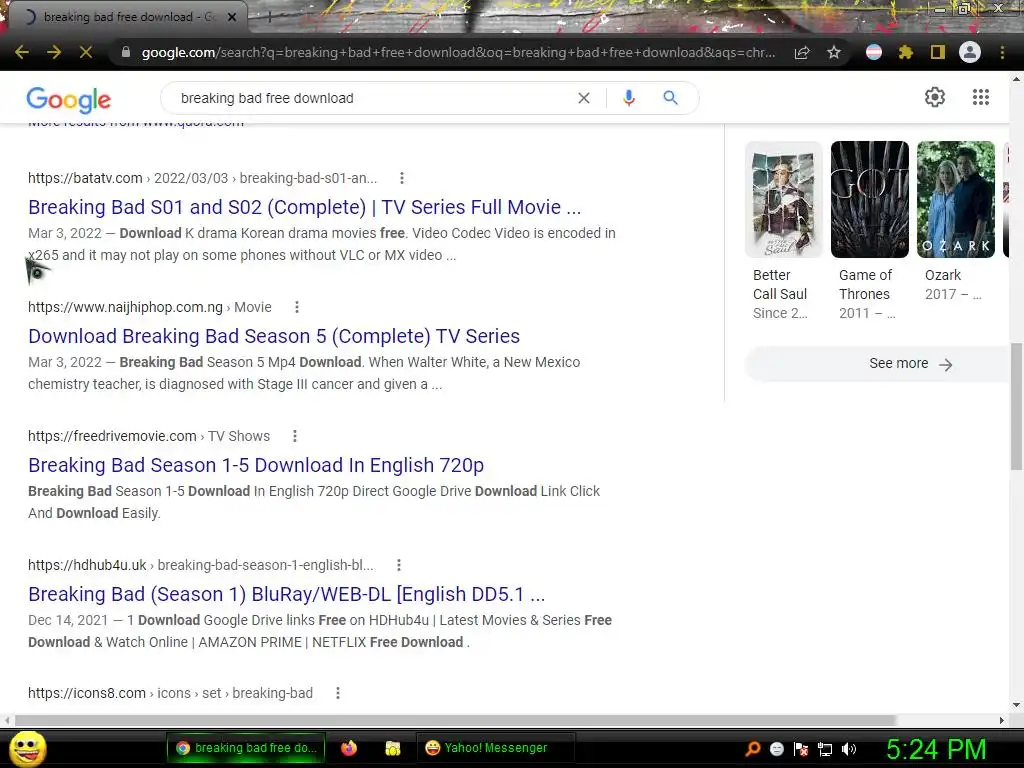Clear the search query text
The image size is (1024, 768).
coord(584,98)
